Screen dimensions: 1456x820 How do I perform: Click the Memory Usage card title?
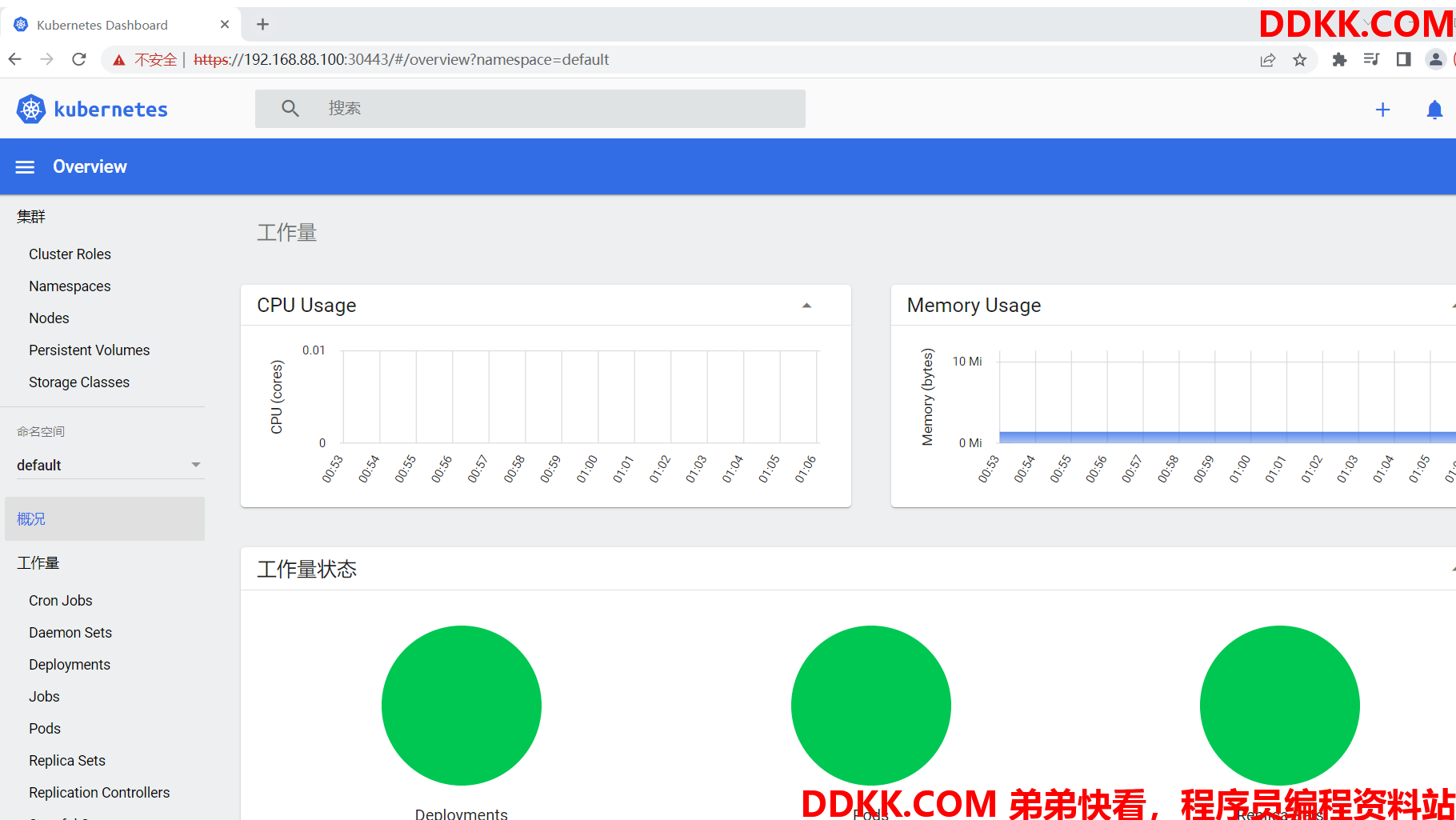(974, 306)
